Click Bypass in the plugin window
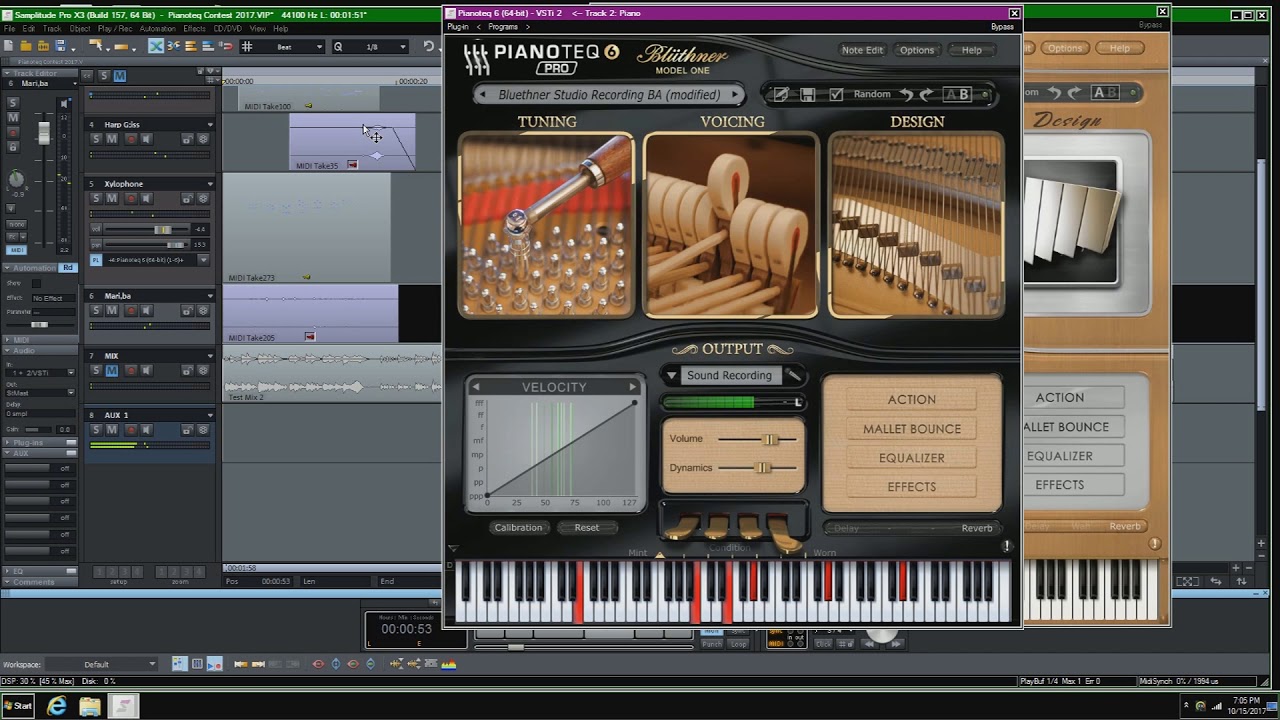The width and height of the screenshot is (1280, 720). (1001, 27)
